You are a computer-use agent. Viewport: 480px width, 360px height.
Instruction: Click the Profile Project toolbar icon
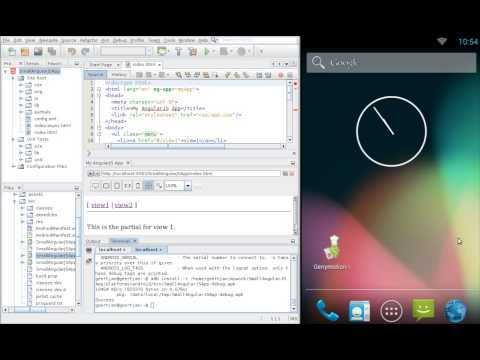tap(241, 52)
